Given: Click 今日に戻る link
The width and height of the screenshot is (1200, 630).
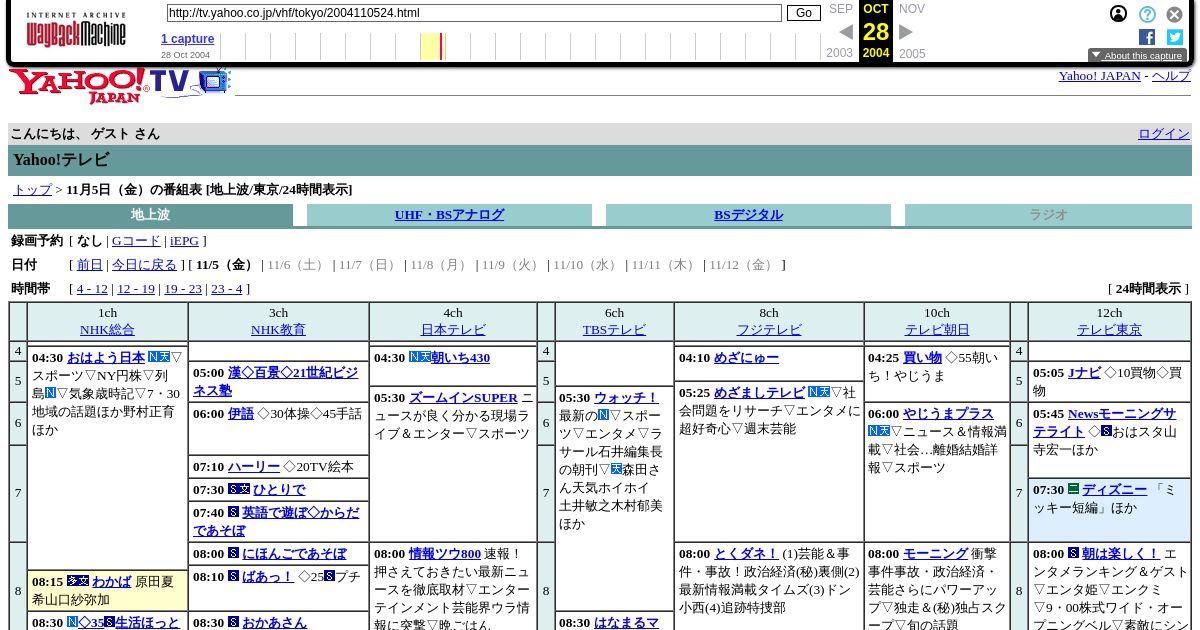Looking at the screenshot, I should [x=144, y=265].
